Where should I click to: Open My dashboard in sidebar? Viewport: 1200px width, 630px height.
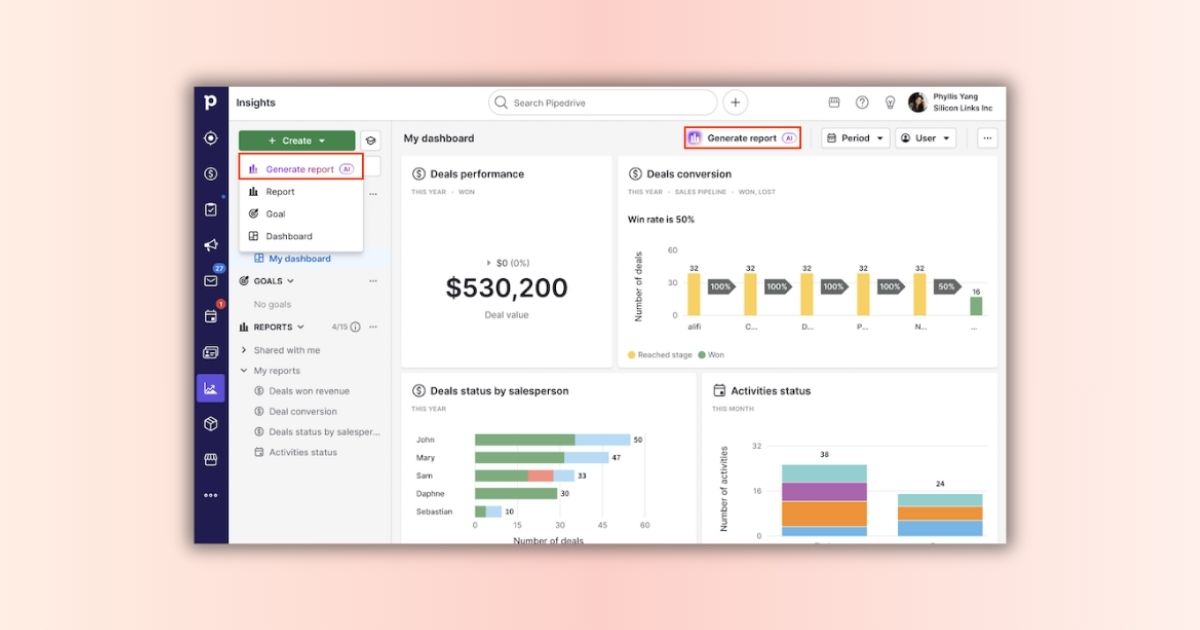click(x=299, y=258)
